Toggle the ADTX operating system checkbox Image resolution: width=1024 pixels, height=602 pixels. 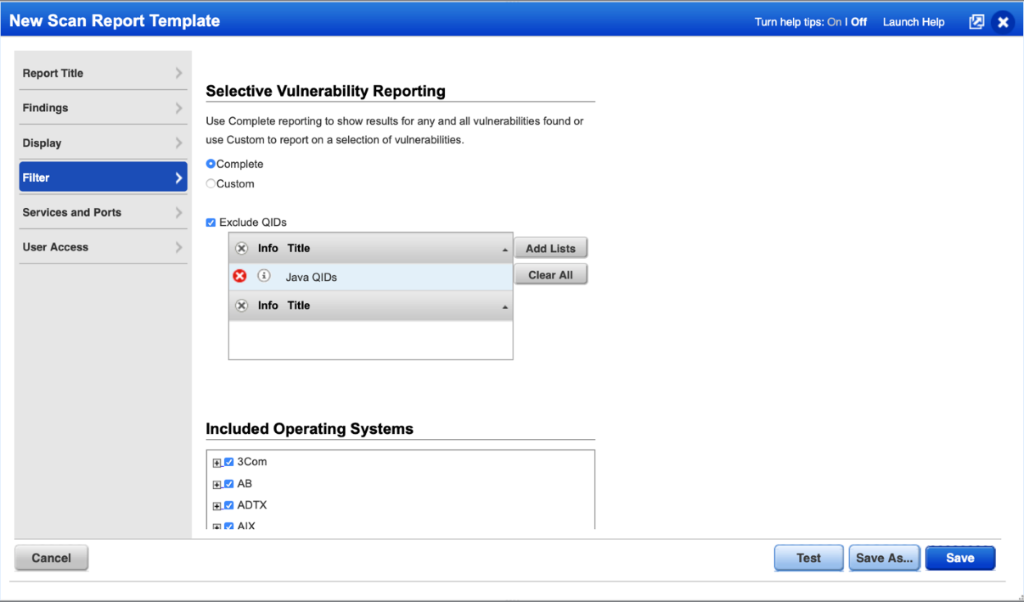[x=229, y=505]
